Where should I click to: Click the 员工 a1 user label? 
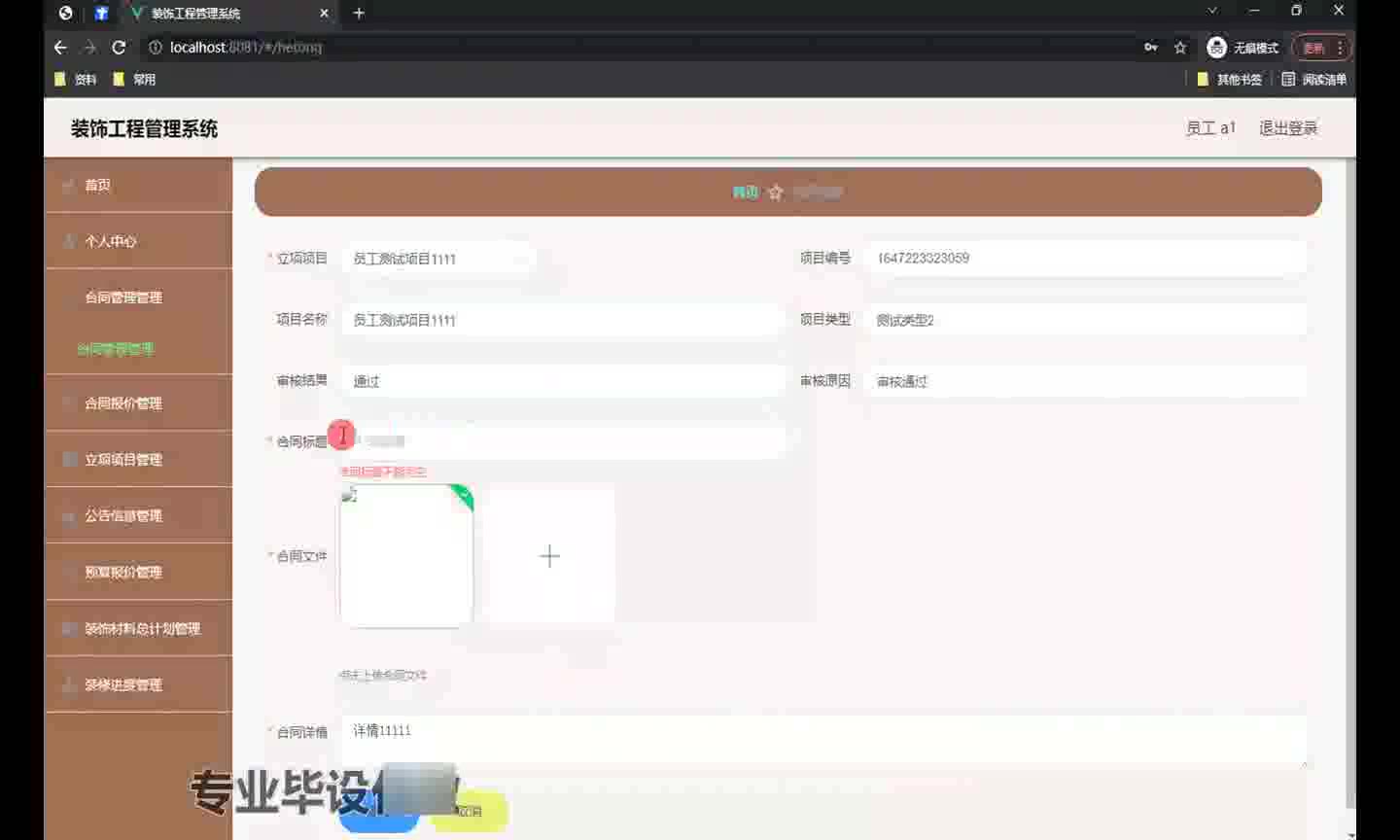click(1210, 128)
